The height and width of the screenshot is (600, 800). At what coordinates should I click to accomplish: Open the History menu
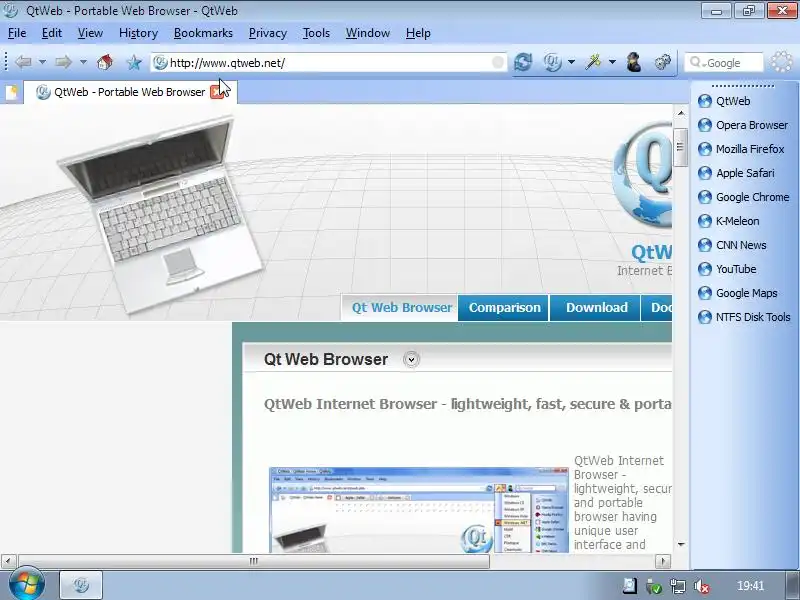coord(138,33)
